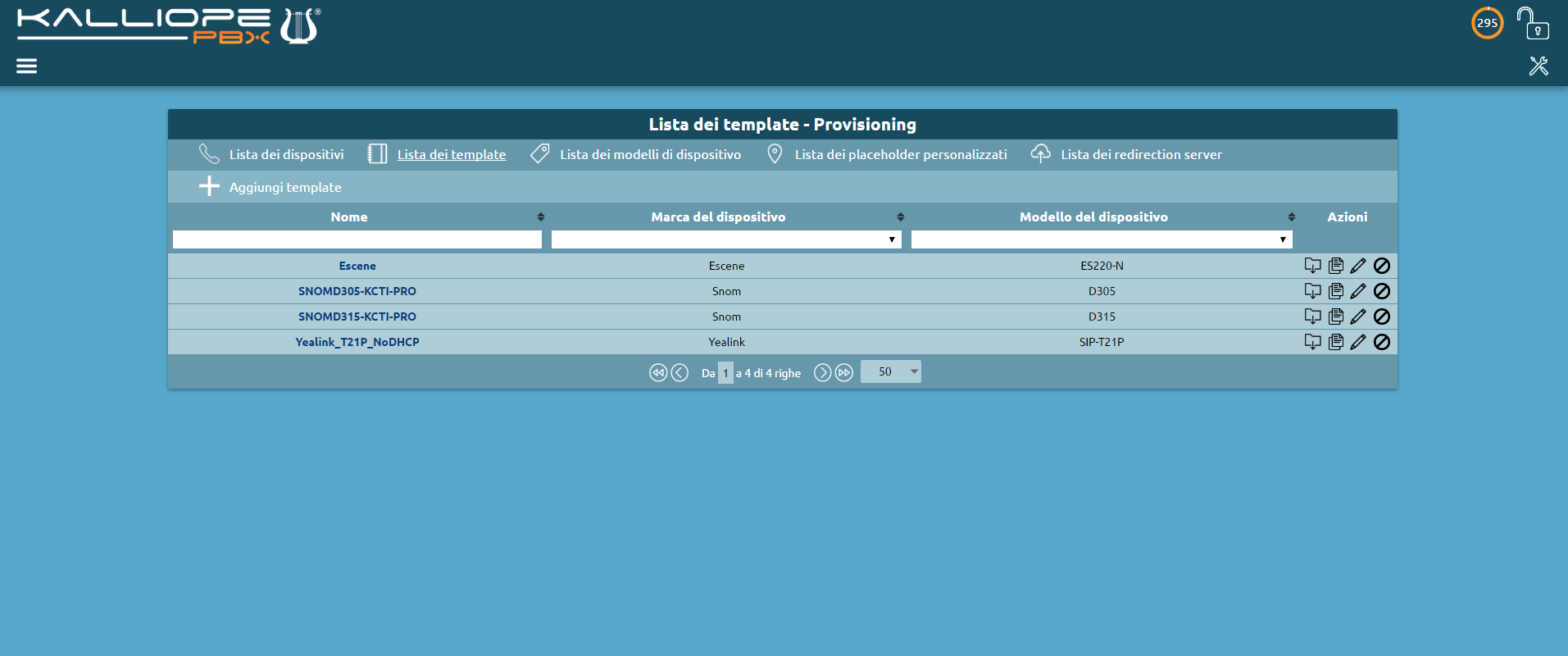1568x656 pixels.
Task: Click the orange 295 countdown circle
Action: (1487, 23)
